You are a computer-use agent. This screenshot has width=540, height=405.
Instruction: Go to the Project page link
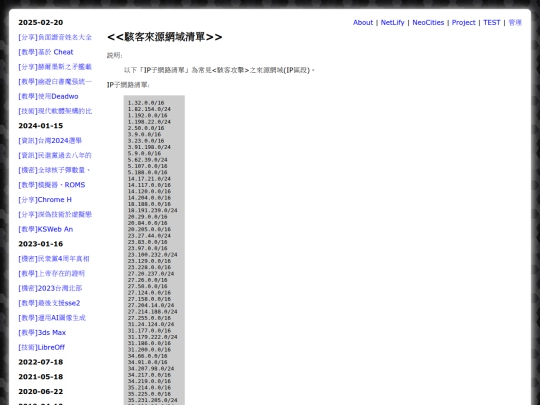[x=463, y=22]
